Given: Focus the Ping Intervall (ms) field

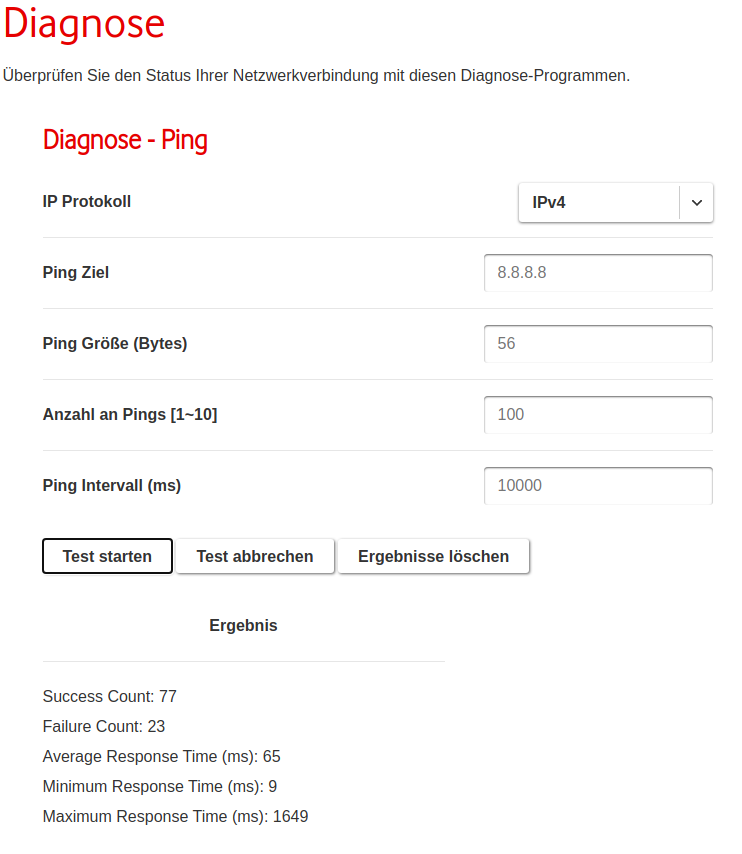Looking at the screenshot, I should [x=598, y=485].
